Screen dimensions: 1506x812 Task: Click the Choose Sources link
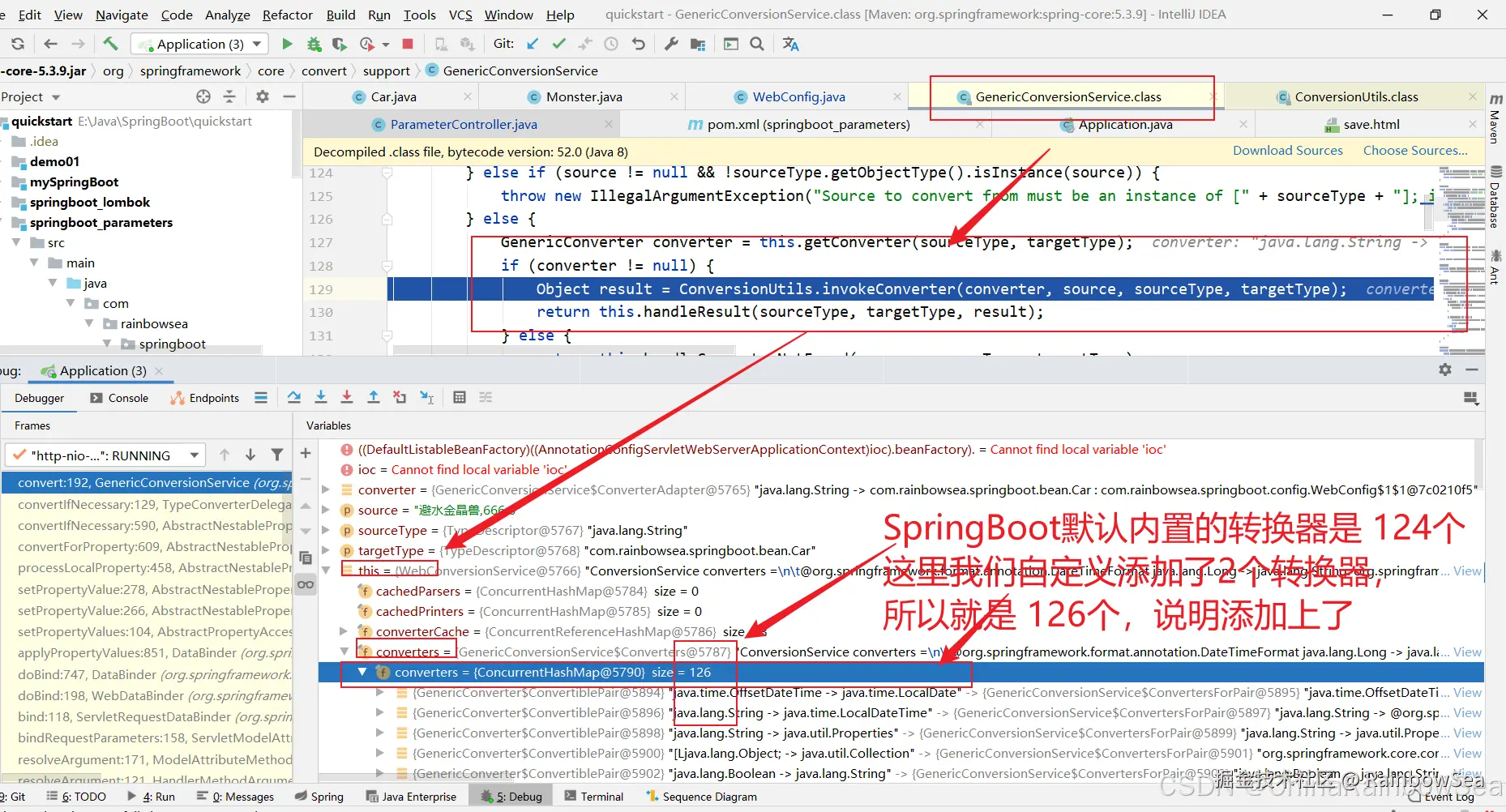(x=1415, y=151)
